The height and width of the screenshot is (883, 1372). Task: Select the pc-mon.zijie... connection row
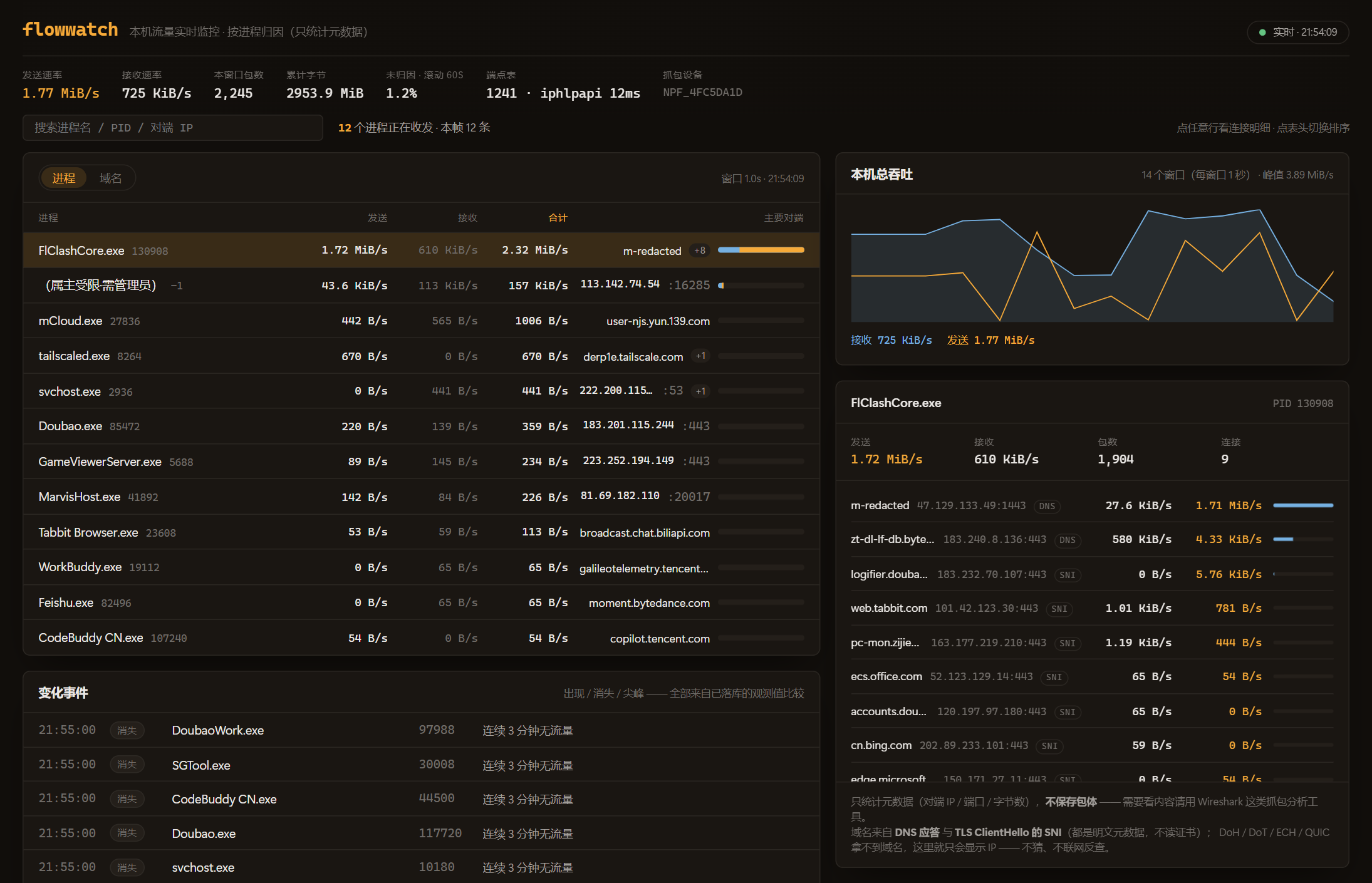(x=1092, y=643)
